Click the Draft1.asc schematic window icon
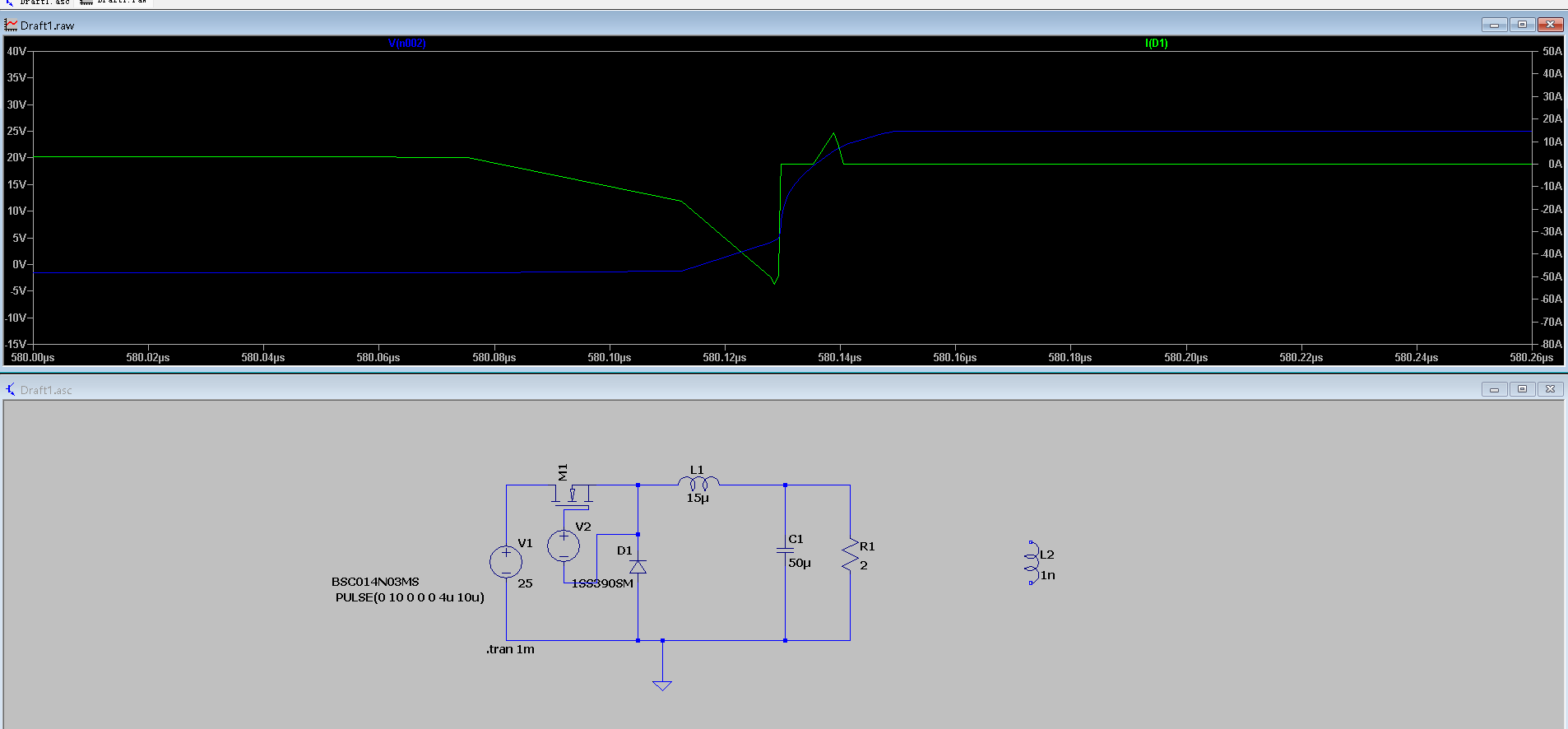This screenshot has width=1568, height=729. tap(11, 389)
